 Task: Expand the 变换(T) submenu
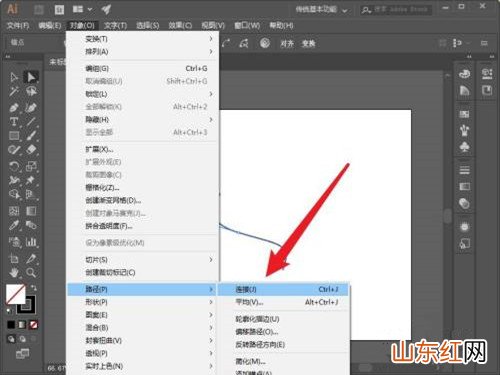(x=143, y=39)
